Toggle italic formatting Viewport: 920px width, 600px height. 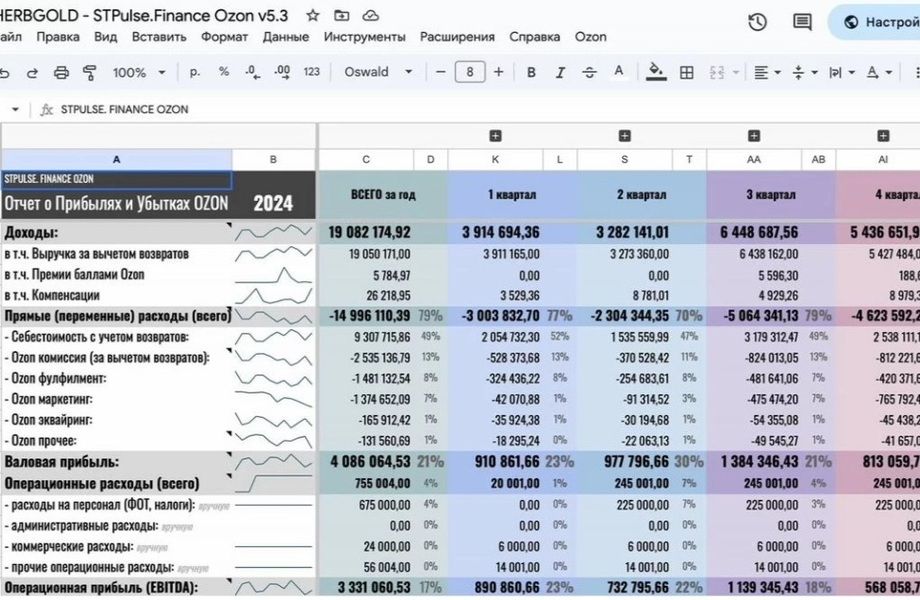[560, 72]
